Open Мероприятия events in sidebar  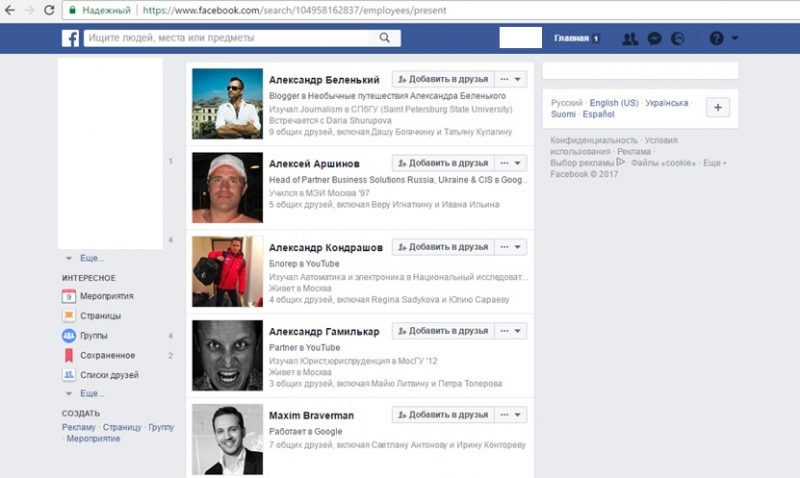(107, 296)
